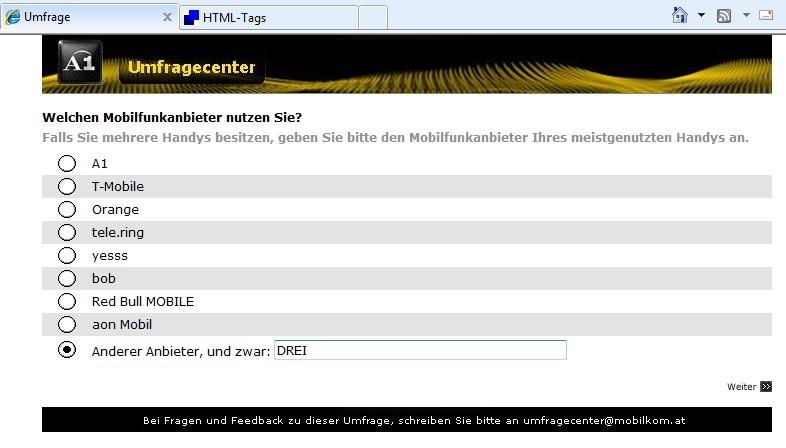
Task: Open a new blank tab
Action: coord(373,18)
